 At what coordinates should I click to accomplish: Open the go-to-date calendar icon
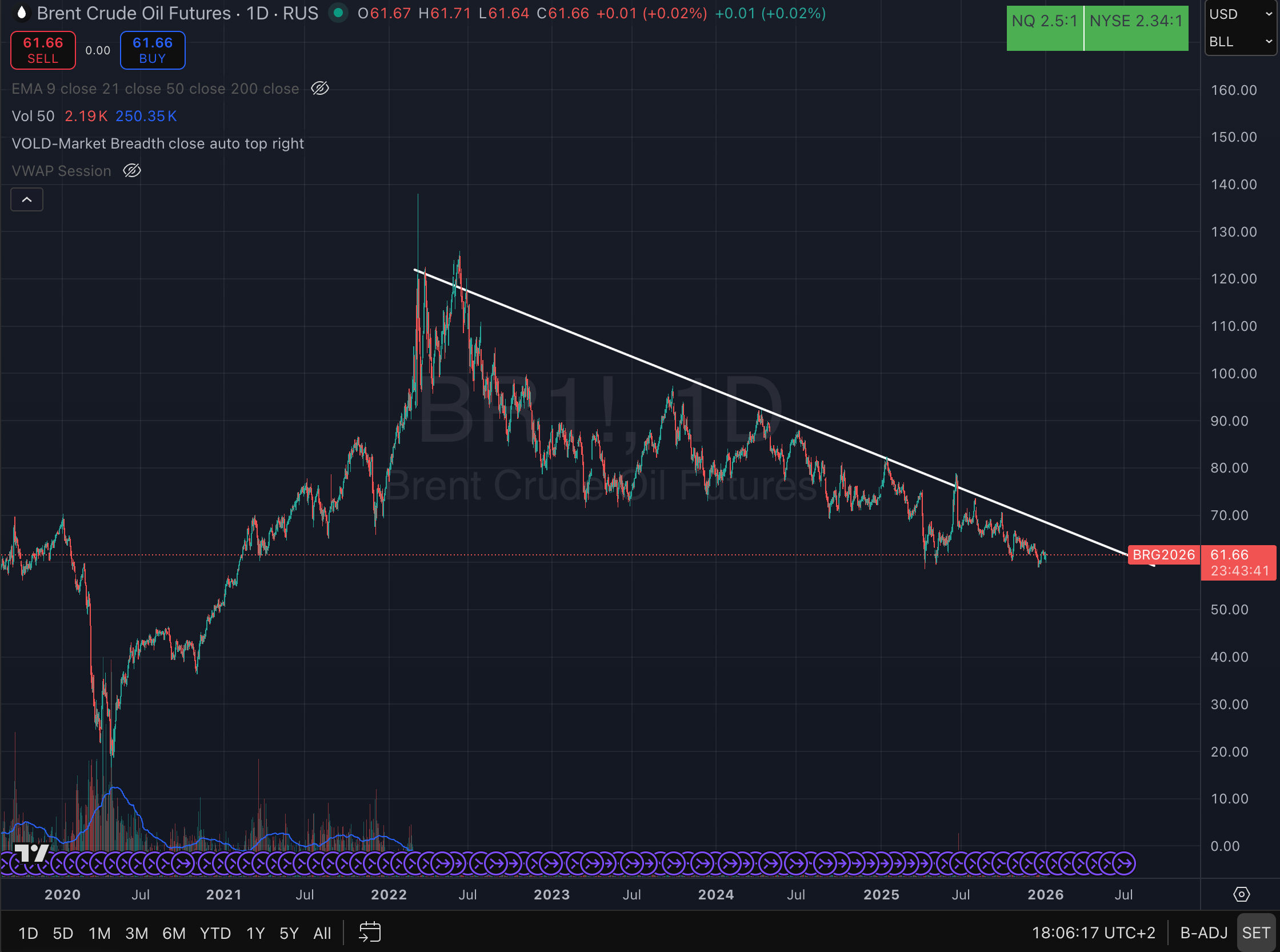369,932
